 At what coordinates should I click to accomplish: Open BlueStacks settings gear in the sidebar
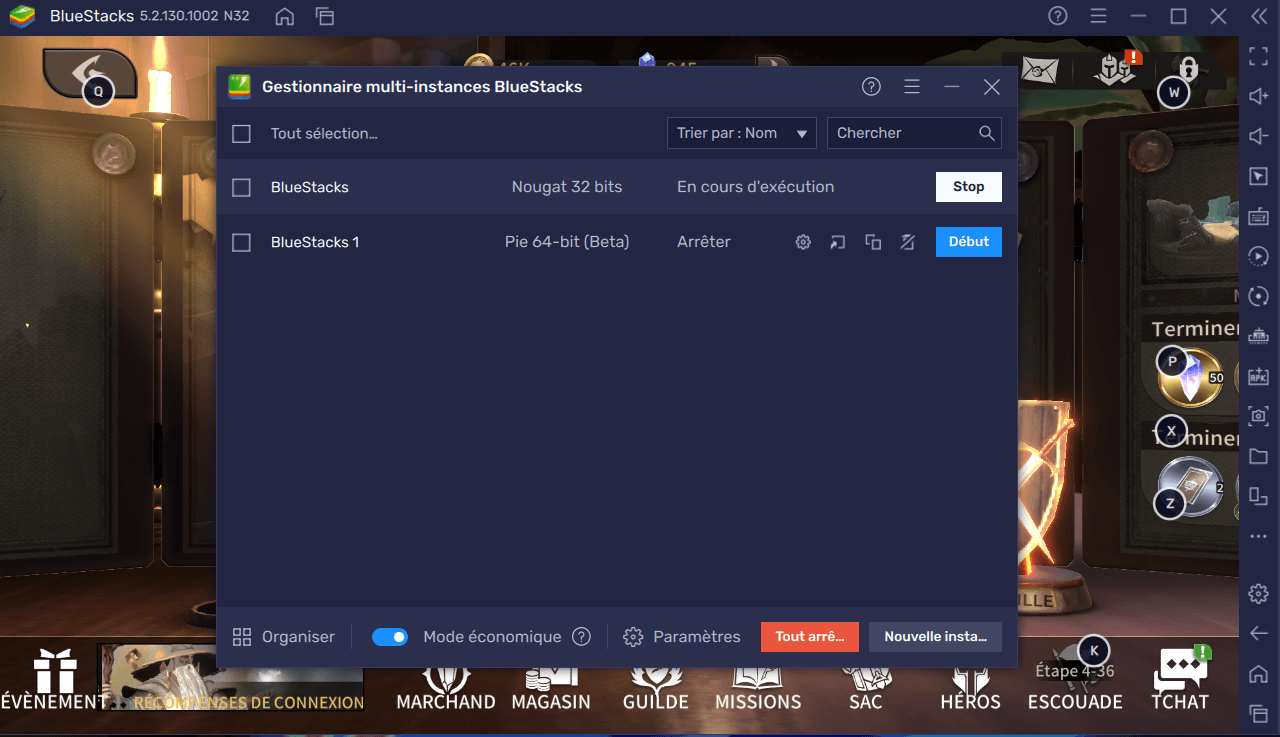[x=1258, y=594]
